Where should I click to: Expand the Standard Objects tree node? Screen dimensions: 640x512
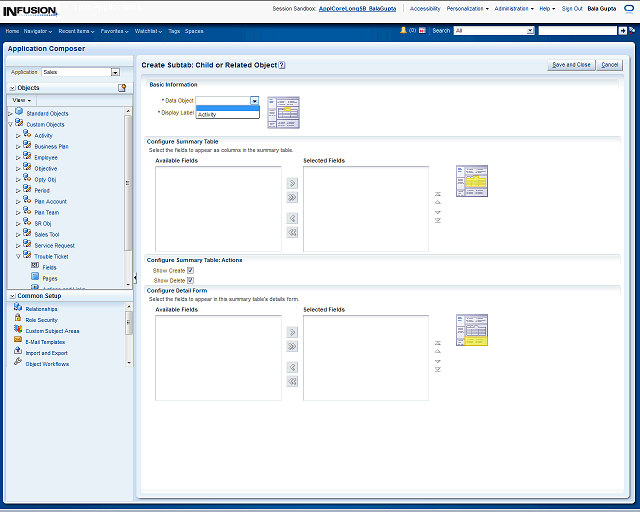click(10, 114)
